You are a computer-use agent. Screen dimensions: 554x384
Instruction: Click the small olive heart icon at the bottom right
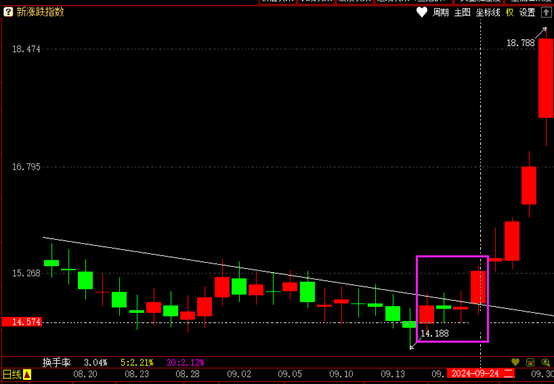click(x=515, y=362)
